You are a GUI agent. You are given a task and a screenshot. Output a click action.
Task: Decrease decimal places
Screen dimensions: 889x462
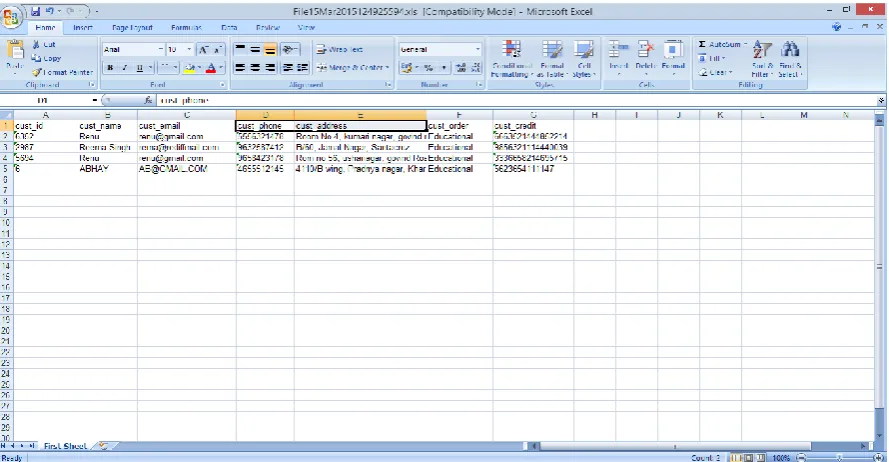pyautogui.click(x=475, y=68)
